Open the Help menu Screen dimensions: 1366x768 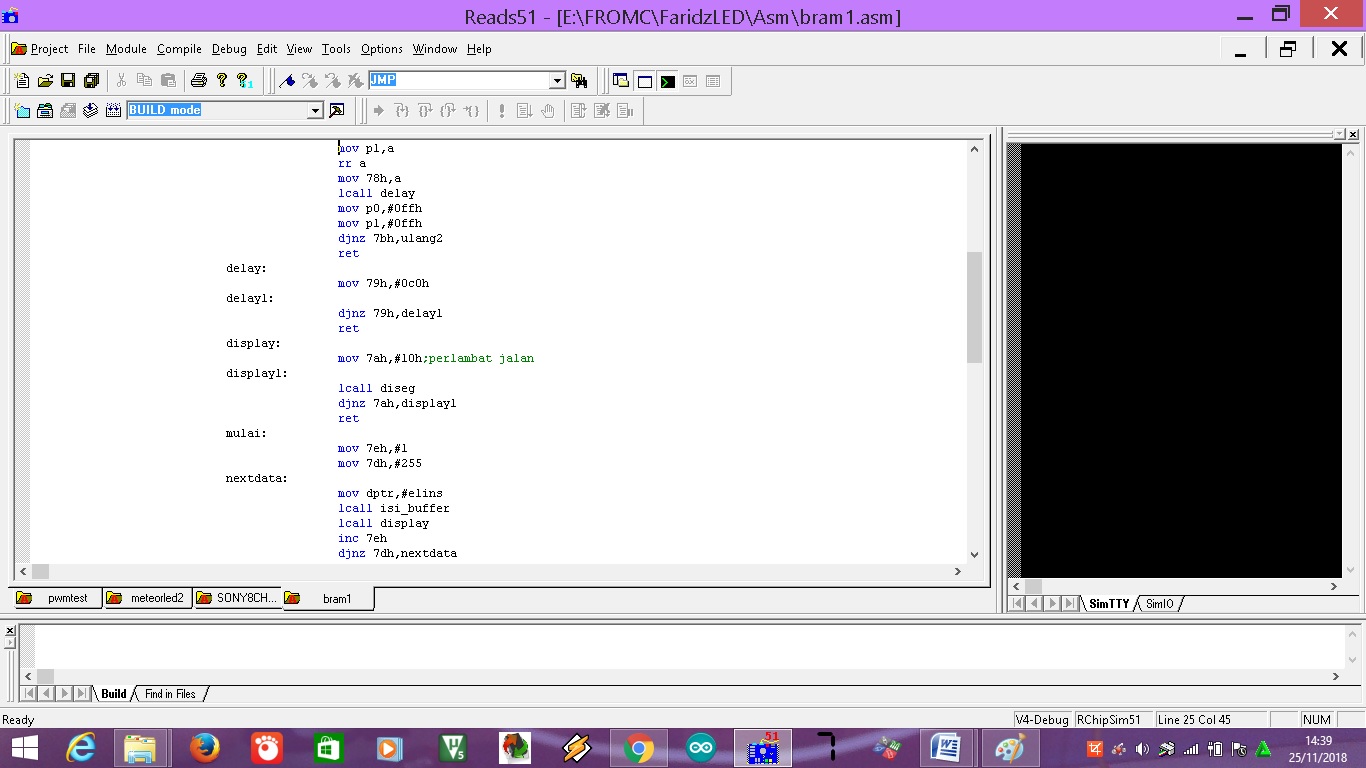(479, 48)
